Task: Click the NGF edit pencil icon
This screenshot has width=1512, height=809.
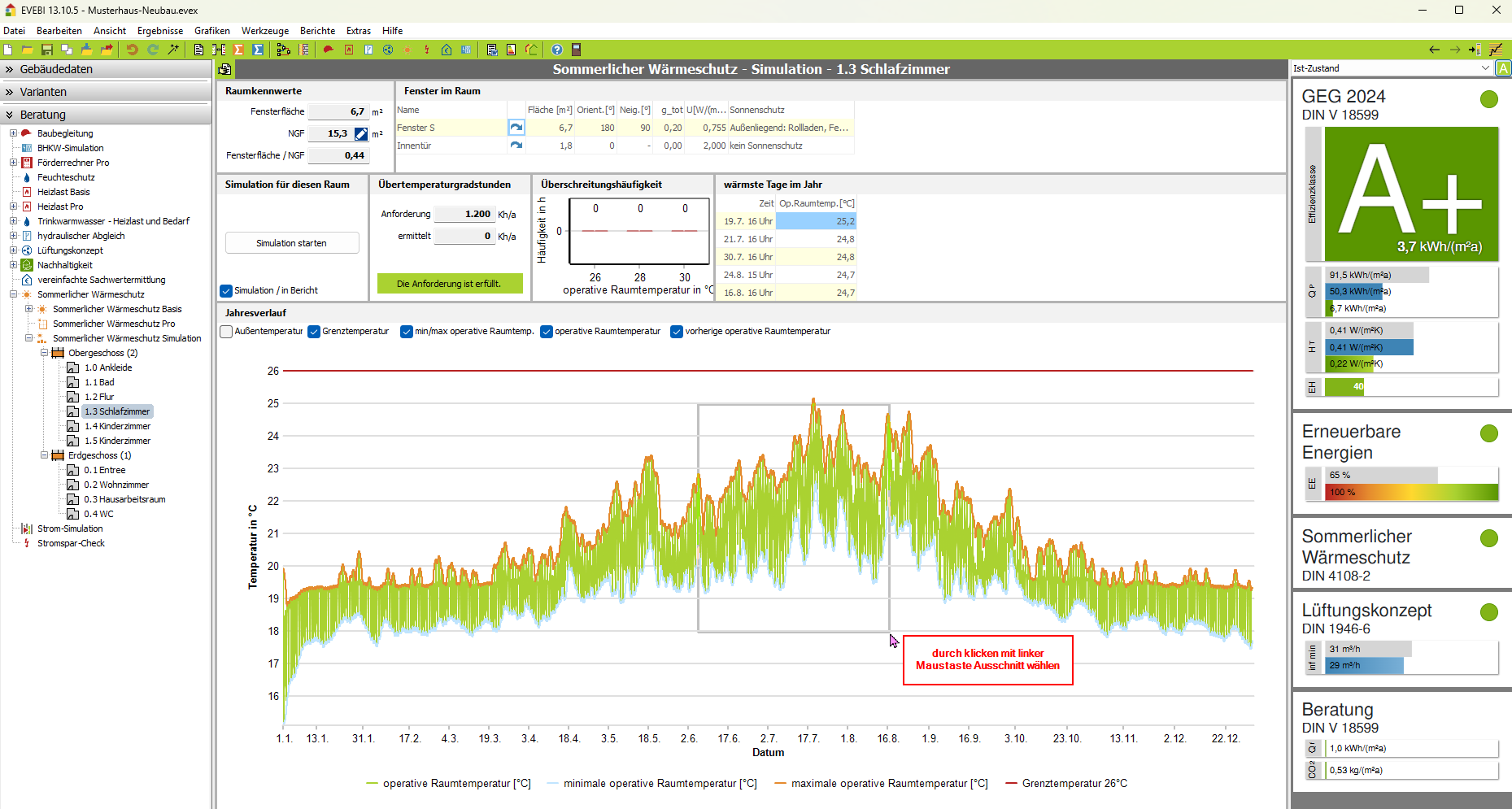Action: coord(361,133)
